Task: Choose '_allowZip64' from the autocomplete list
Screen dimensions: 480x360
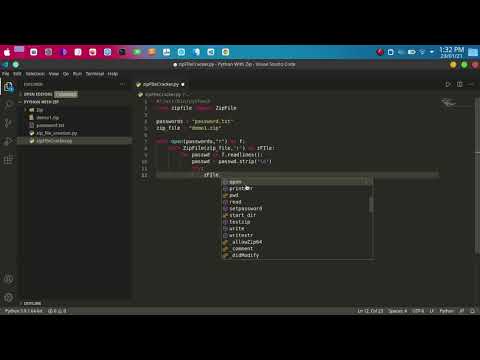Action: tap(297, 242)
